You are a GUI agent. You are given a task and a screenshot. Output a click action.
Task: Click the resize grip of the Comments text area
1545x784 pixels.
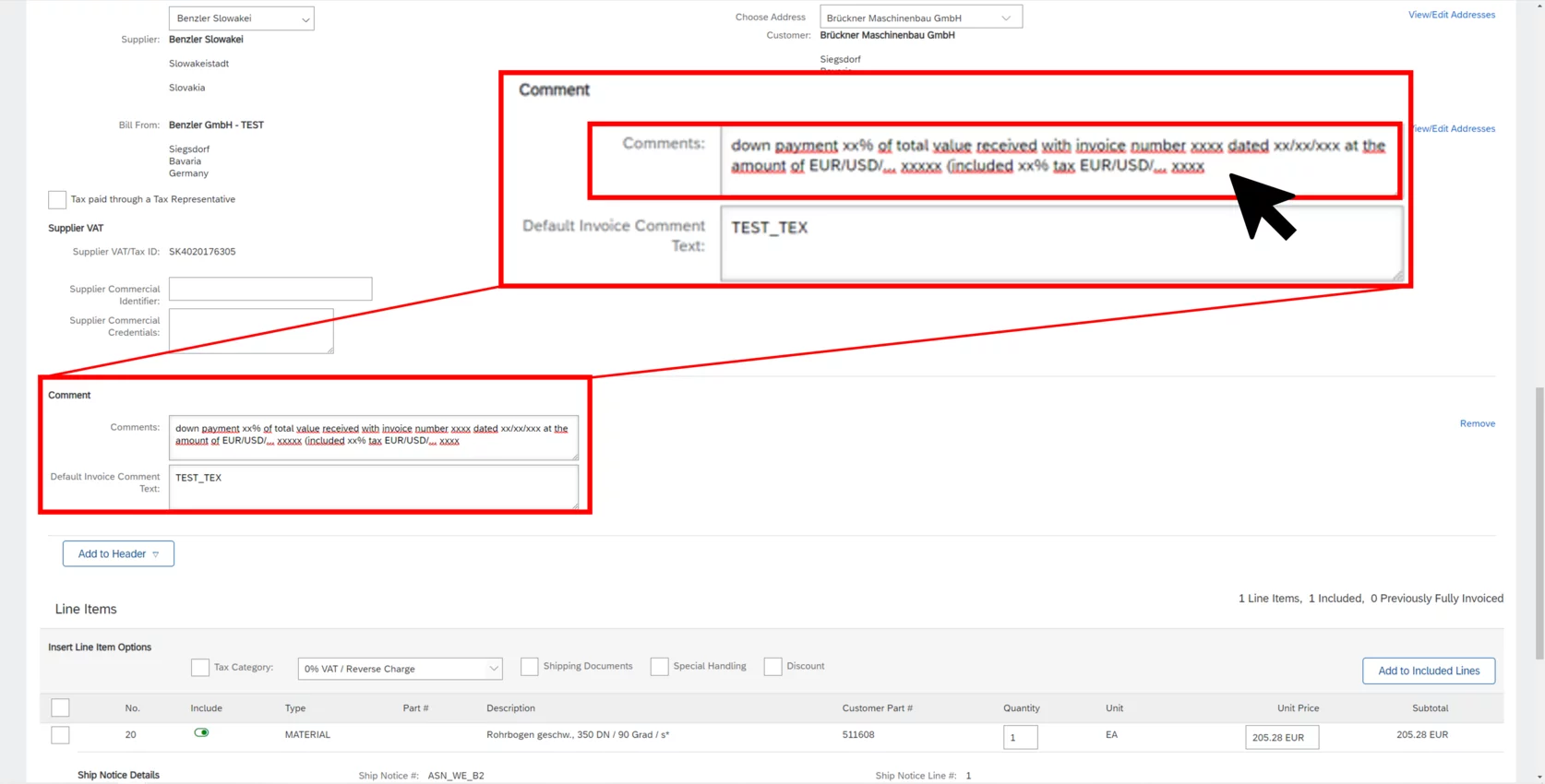coord(574,456)
